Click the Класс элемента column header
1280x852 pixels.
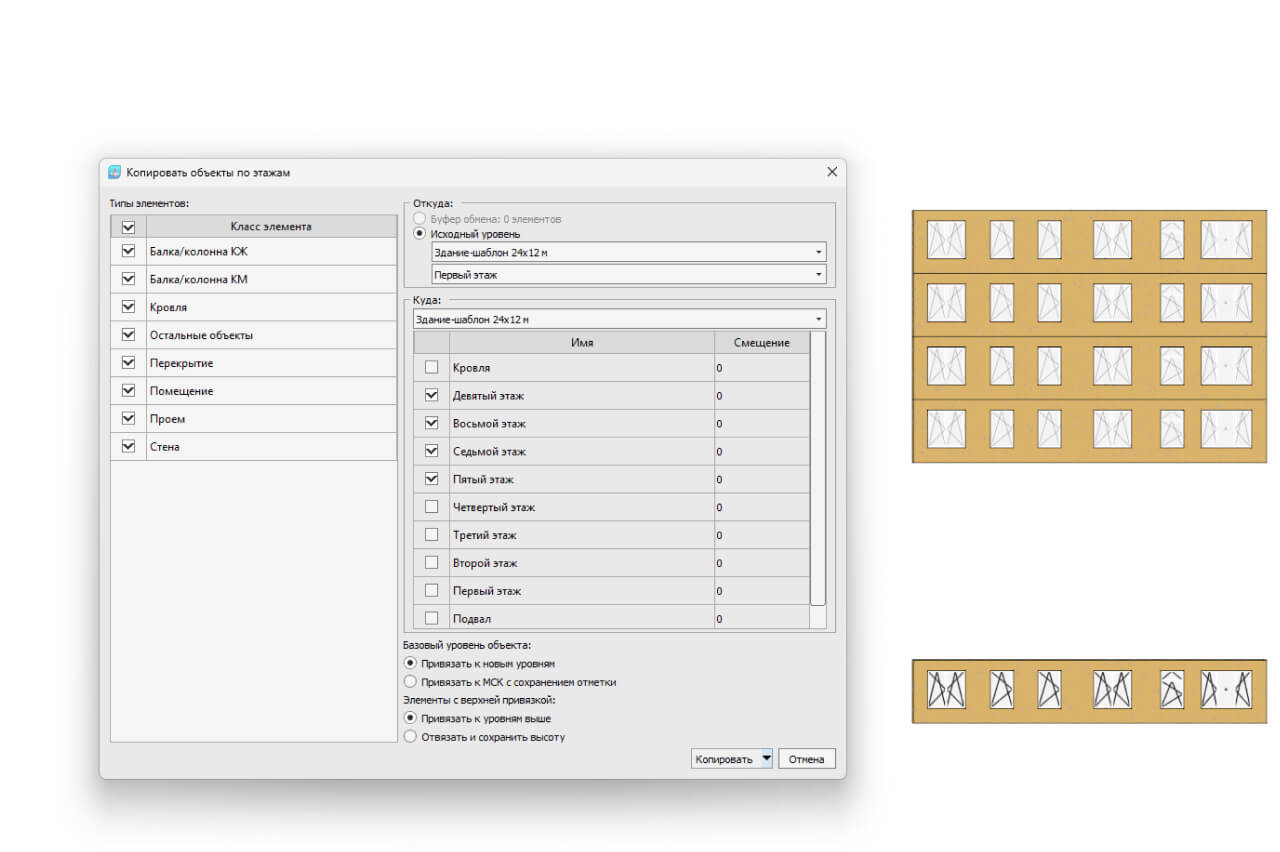(x=271, y=226)
